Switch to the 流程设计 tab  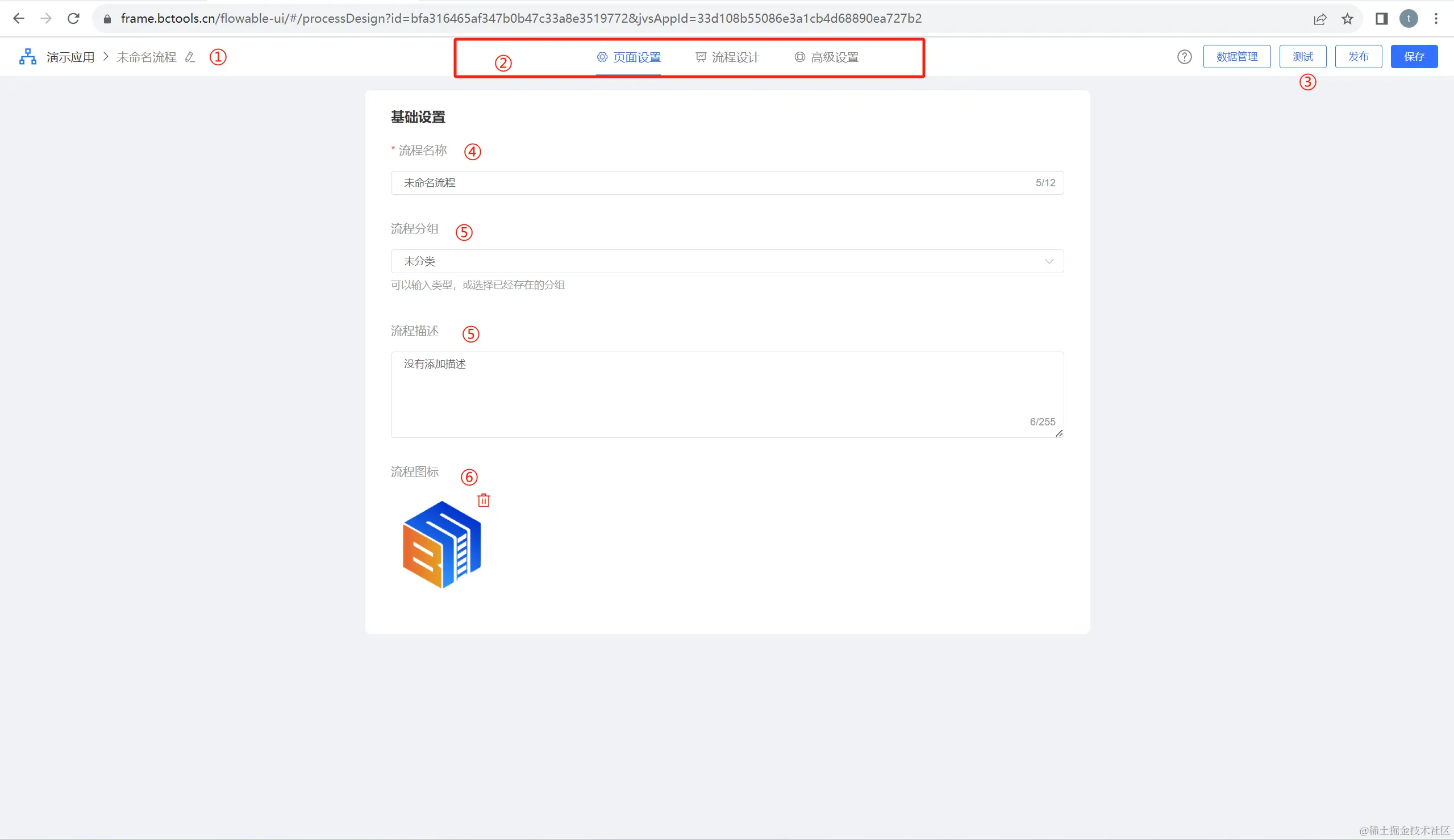click(728, 57)
